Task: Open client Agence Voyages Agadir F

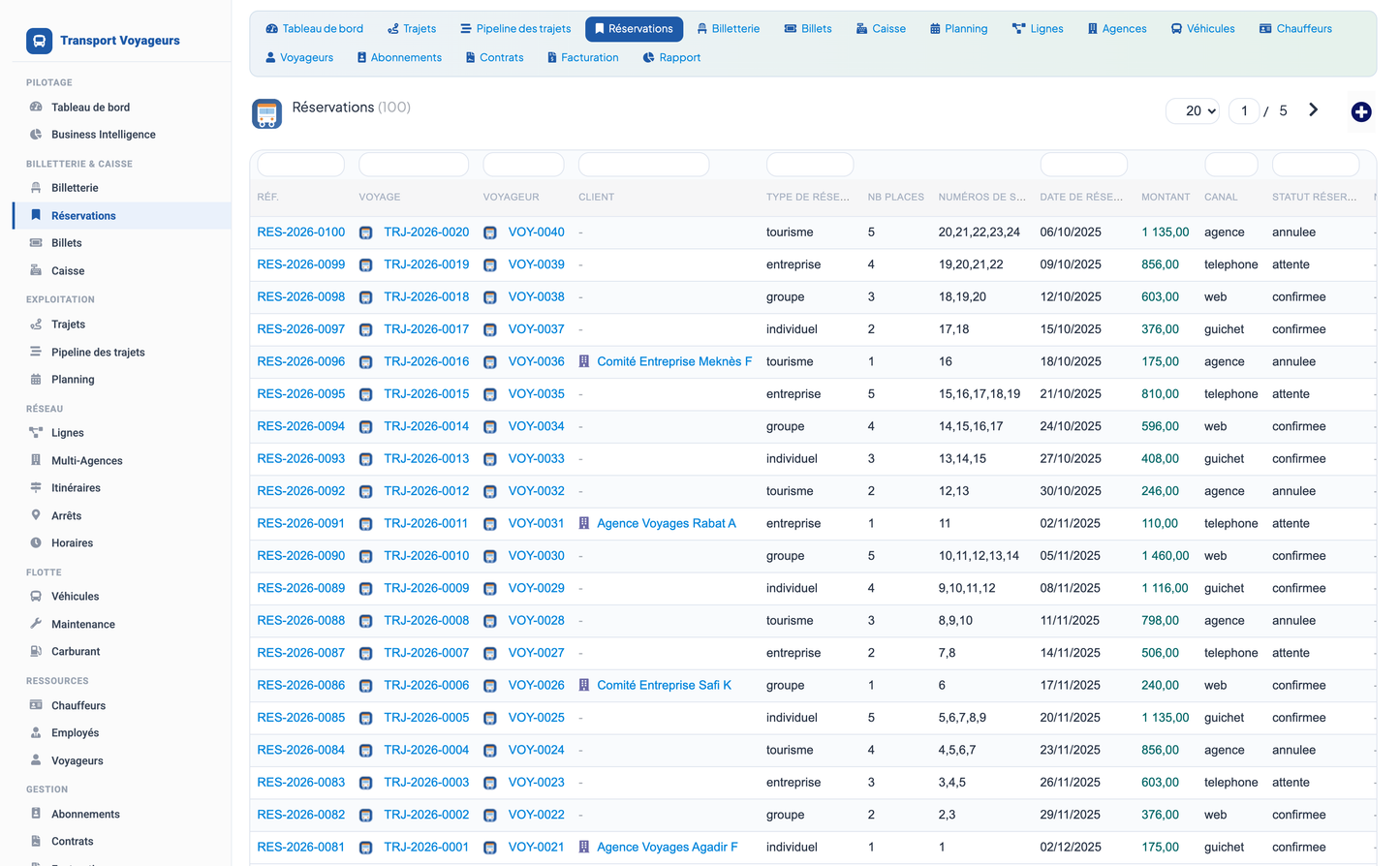Action: [x=668, y=847]
